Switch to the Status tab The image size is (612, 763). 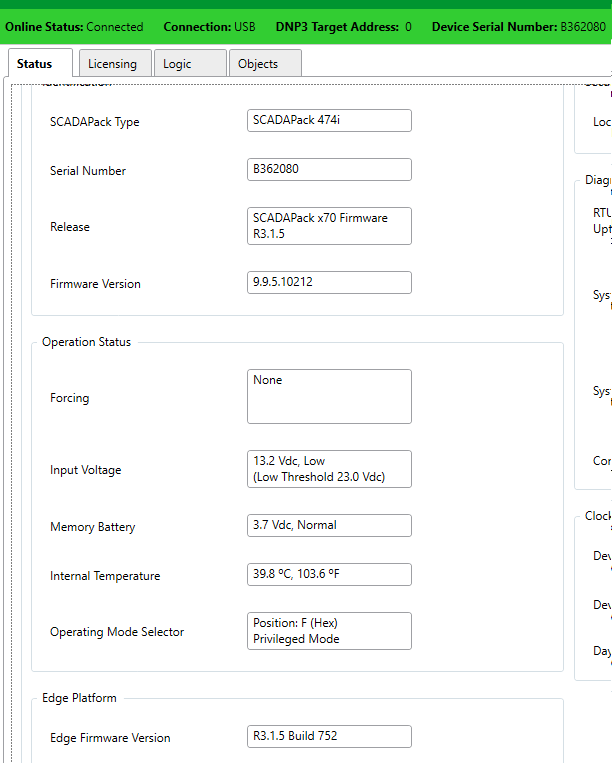coord(40,63)
